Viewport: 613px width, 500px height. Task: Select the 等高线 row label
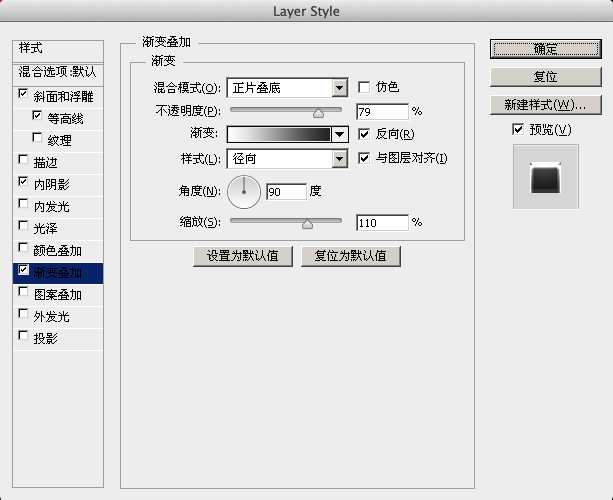tap(65, 118)
